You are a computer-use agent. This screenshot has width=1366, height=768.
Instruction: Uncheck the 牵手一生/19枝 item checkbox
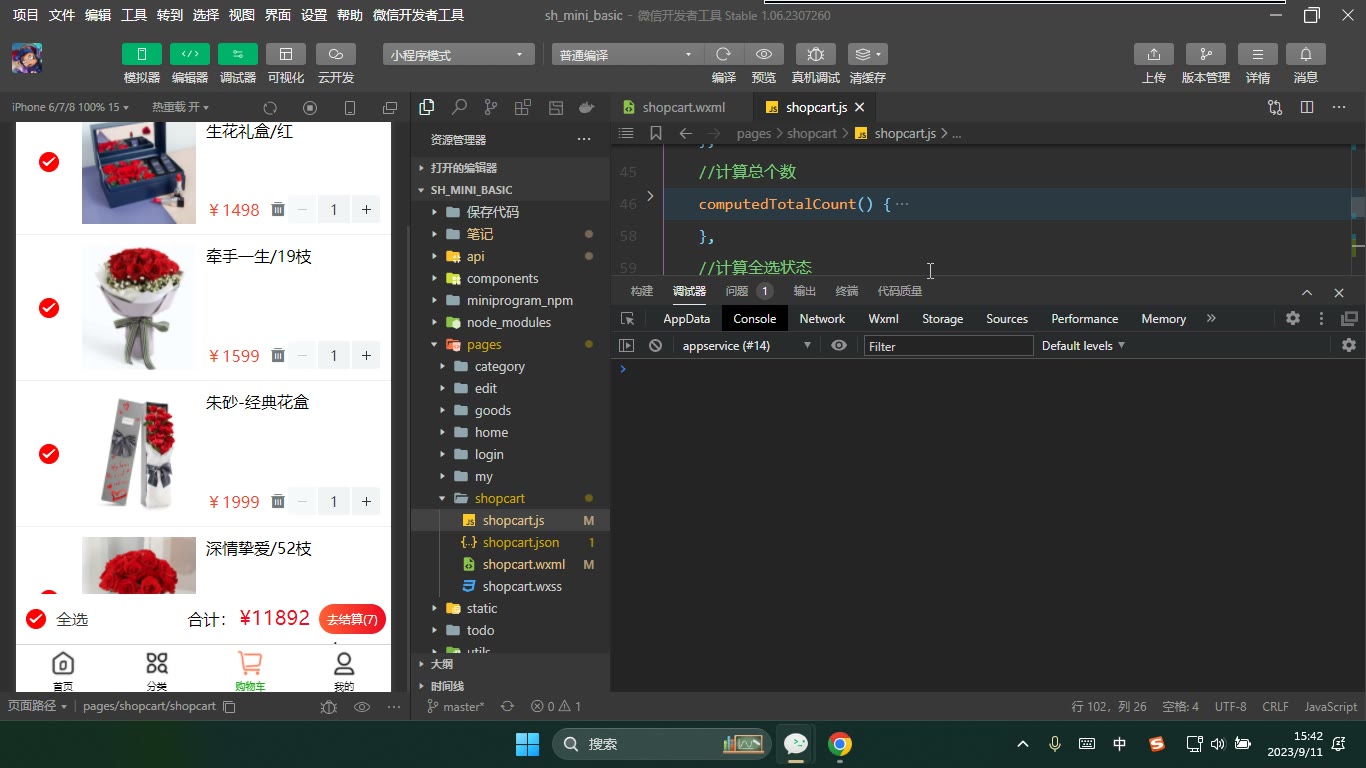click(48, 308)
